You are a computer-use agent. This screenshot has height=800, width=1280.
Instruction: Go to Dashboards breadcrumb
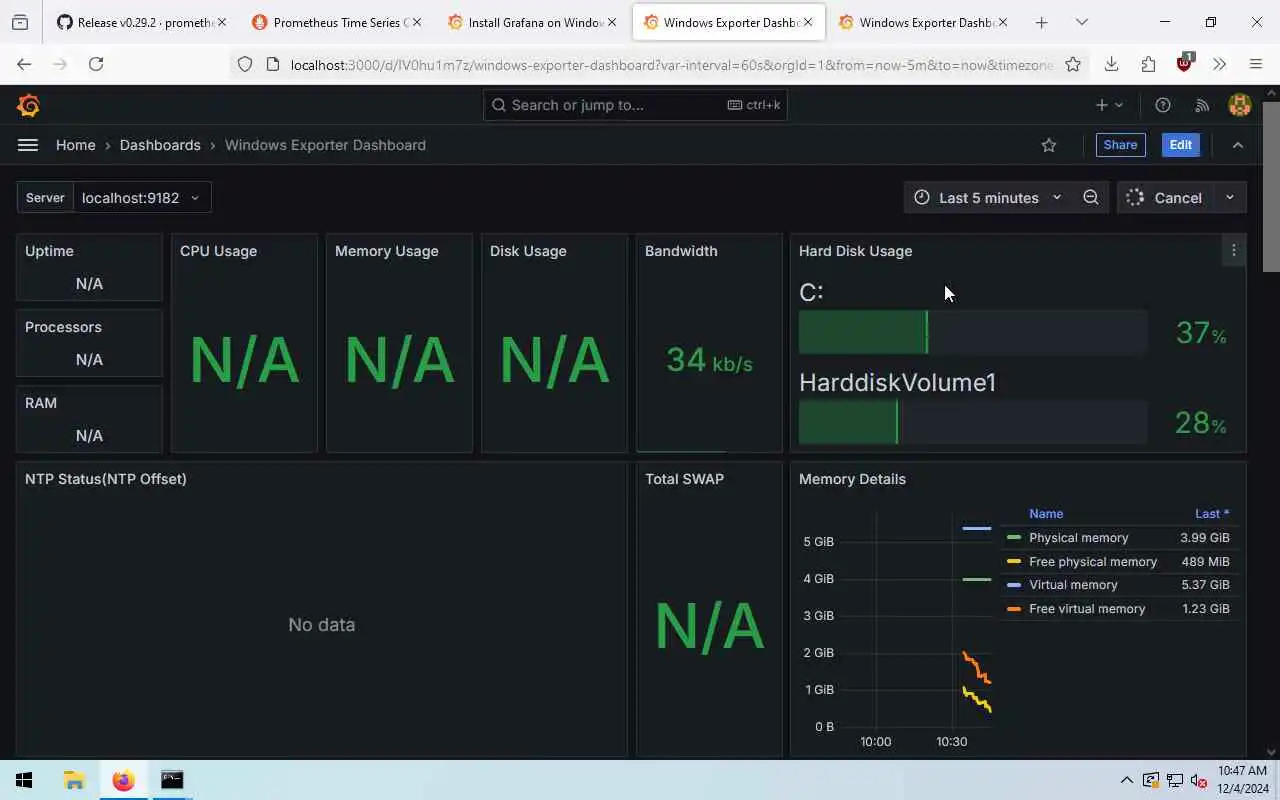point(160,145)
